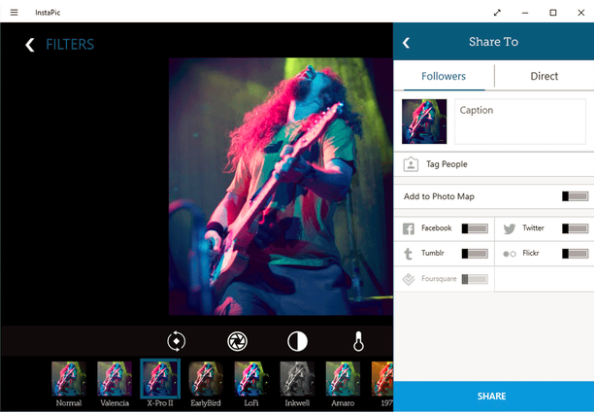Share the photo with SHARE button
The width and height of the screenshot is (594, 412).
click(x=493, y=396)
